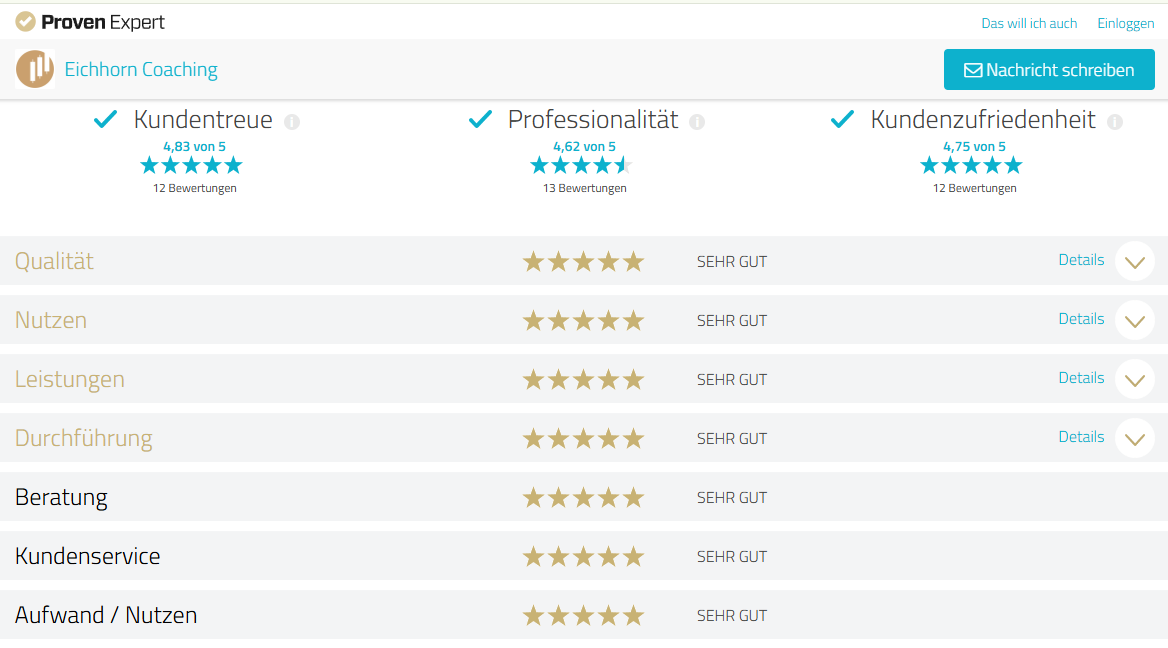The height and width of the screenshot is (648, 1168).
Task: Expand the Durchführung row chevron
Action: click(x=1134, y=438)
